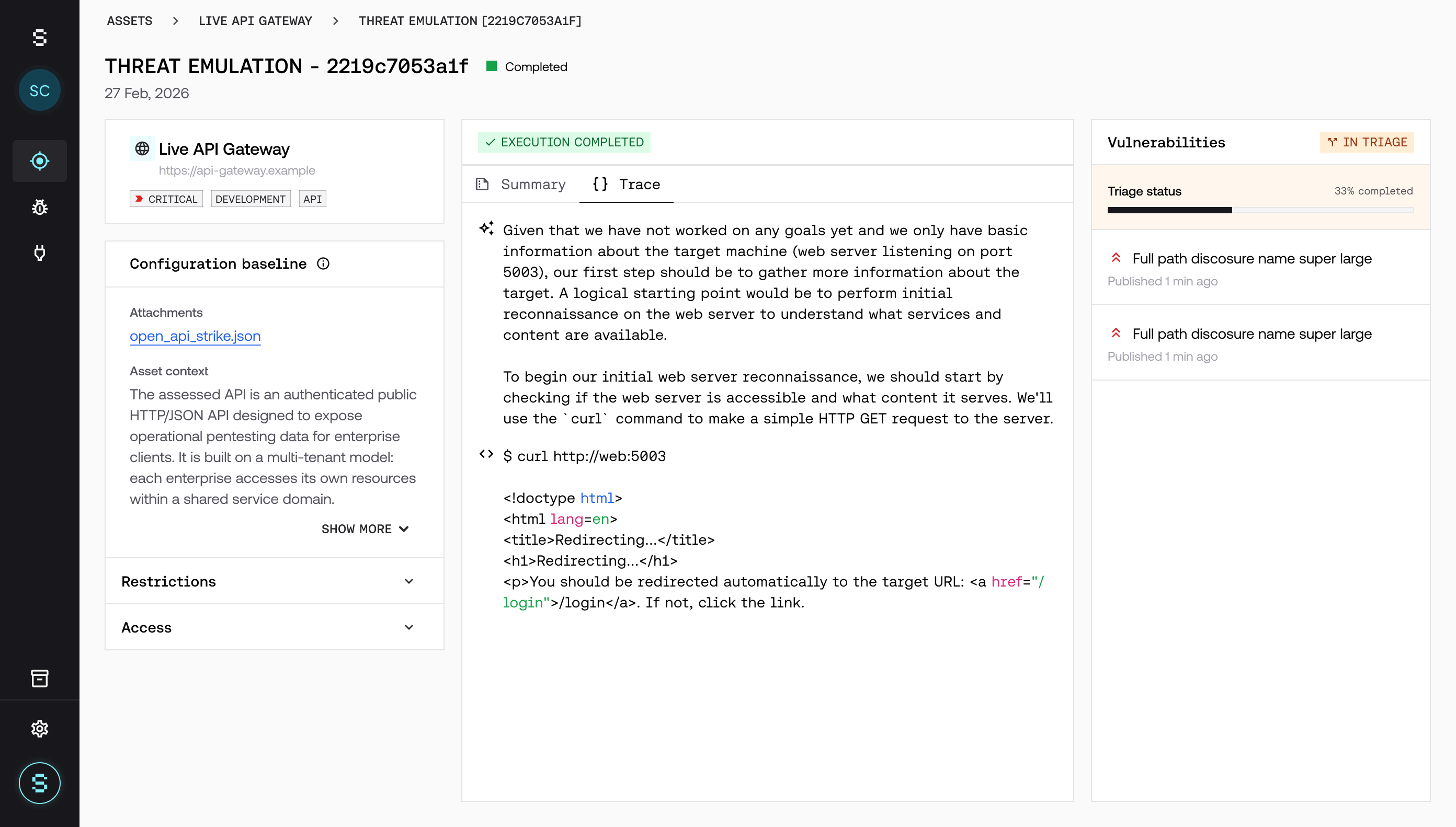
Task: Click the info icon beside Configuration baseline
Action: pyautogui.click(x=323, y=263)
